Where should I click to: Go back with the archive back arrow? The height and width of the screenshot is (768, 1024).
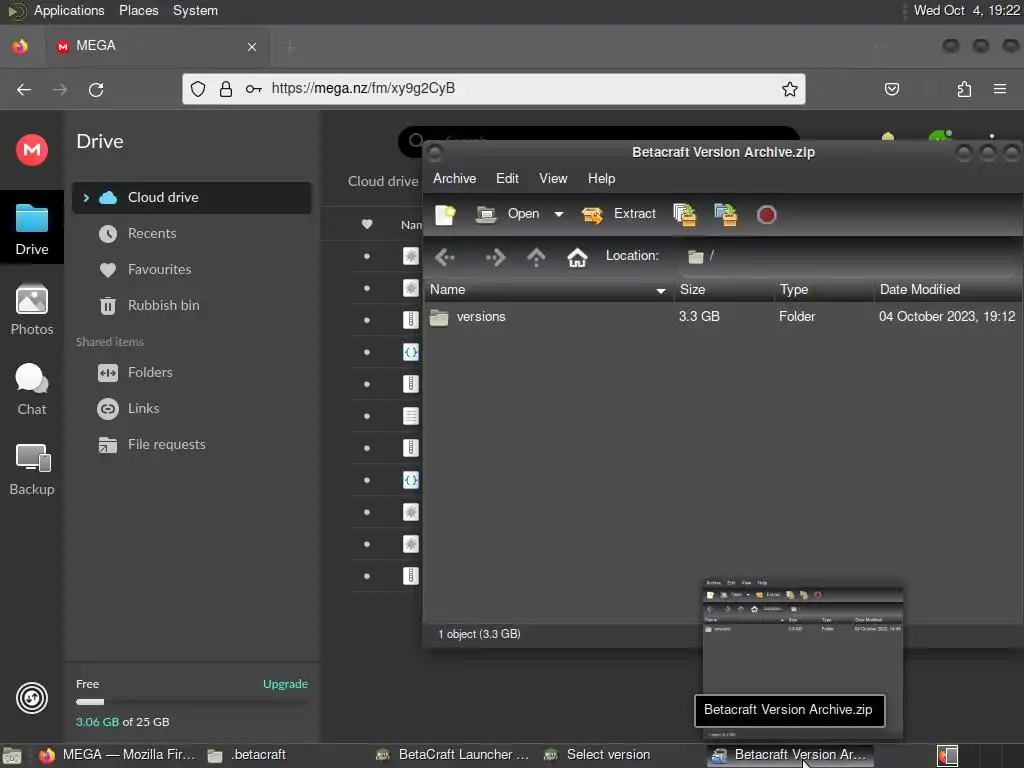click(445, 257)
